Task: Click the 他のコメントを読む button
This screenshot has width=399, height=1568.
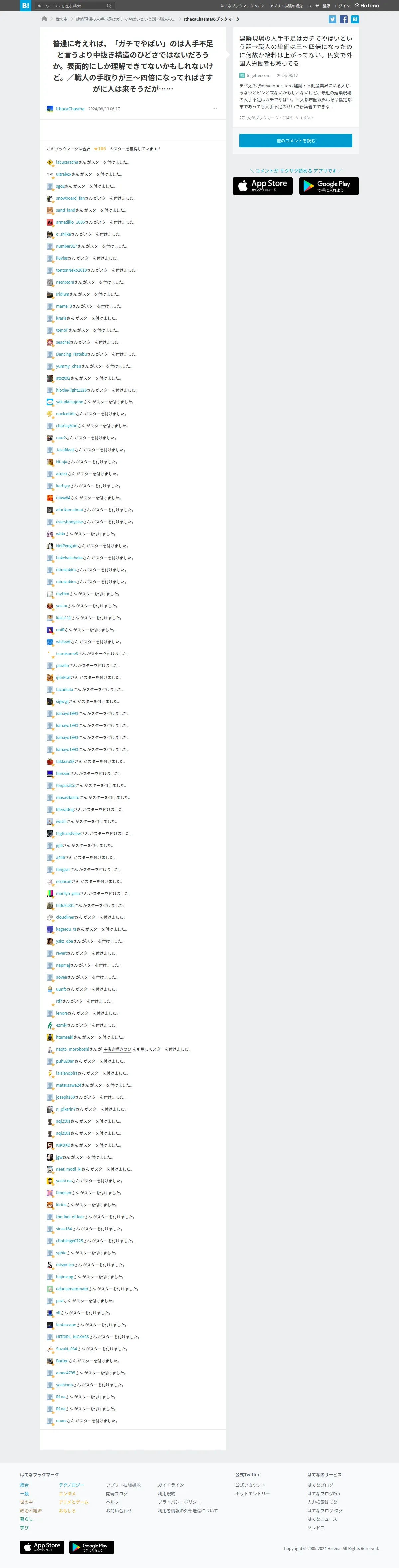Action: 296,140
